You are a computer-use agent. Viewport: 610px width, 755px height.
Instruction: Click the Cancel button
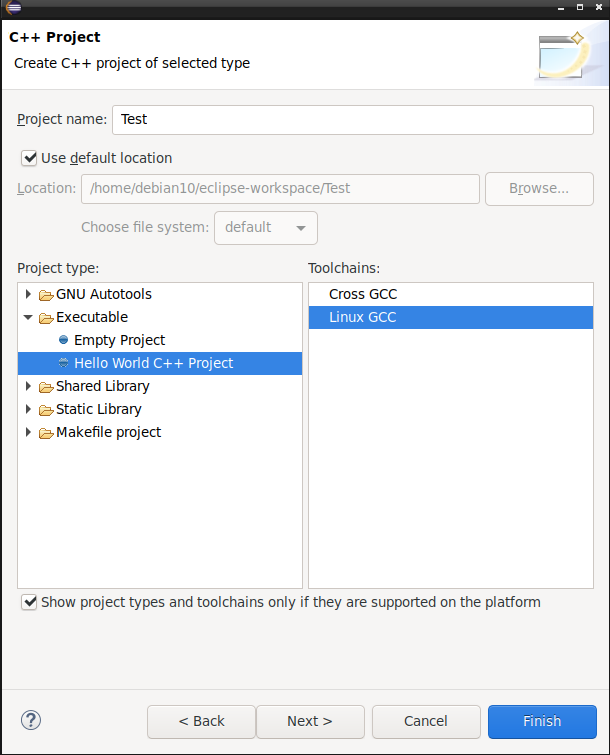point(426,721)
